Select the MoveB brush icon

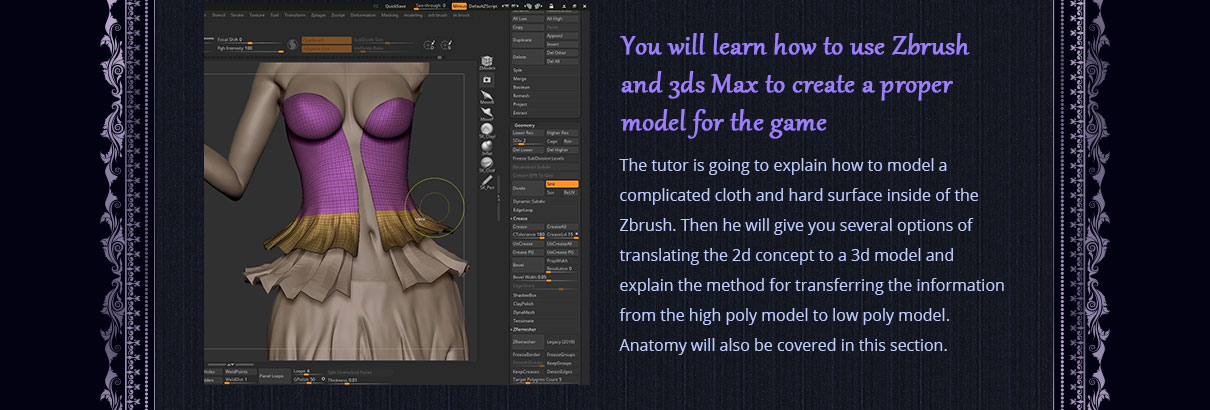pyautogui.click(x=487, y=96)
